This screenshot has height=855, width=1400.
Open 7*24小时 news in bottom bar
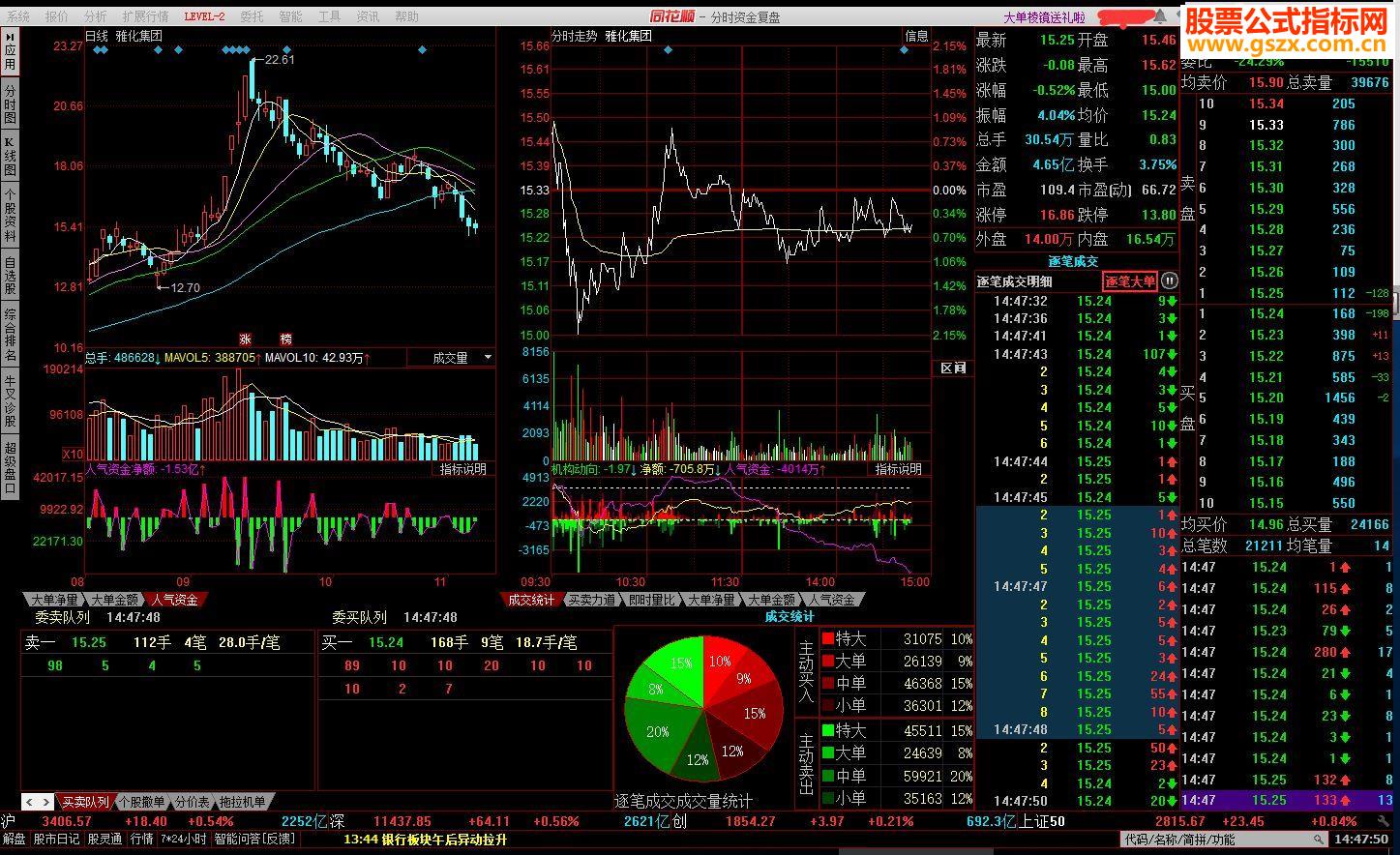tap(183, 839)
